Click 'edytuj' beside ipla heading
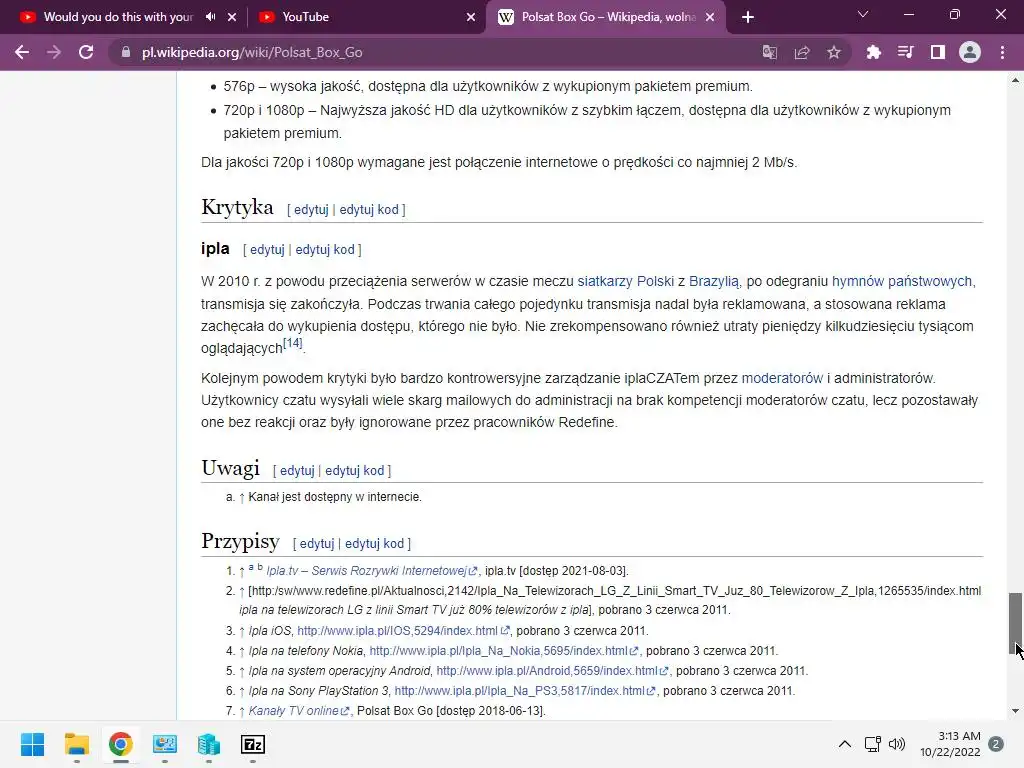1024x768 pixels. point(267,249)
